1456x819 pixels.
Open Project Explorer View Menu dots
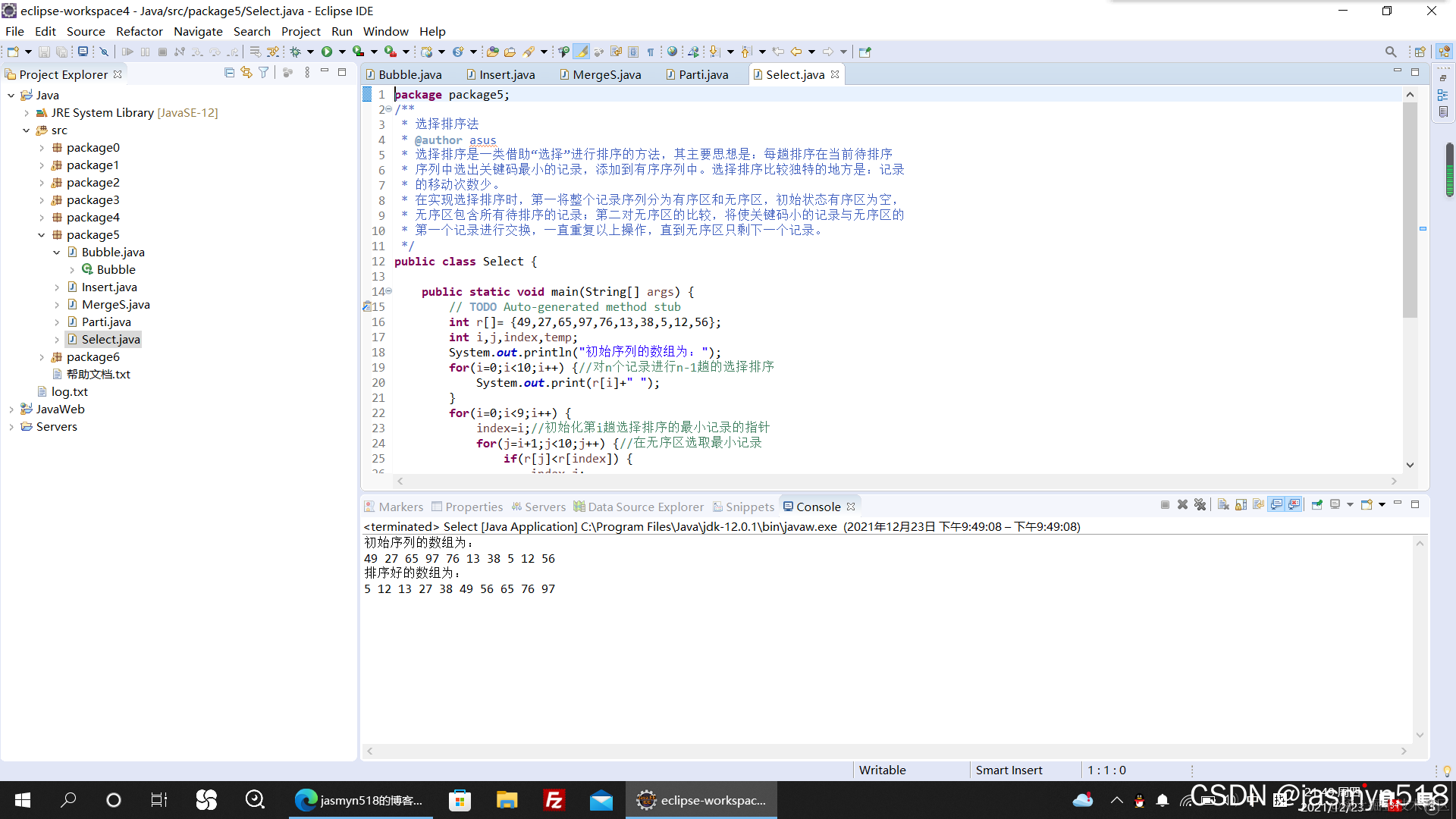coord(307,73)
